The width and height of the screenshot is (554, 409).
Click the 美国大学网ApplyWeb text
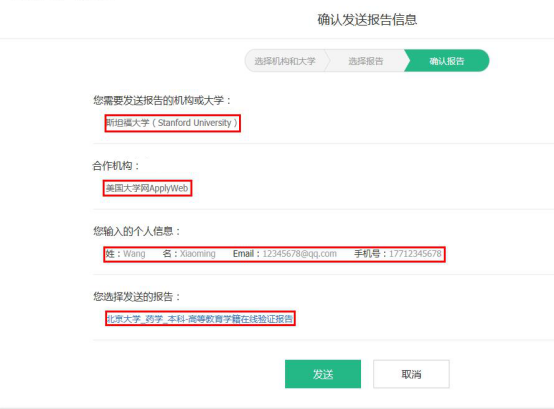click(147, 188)
